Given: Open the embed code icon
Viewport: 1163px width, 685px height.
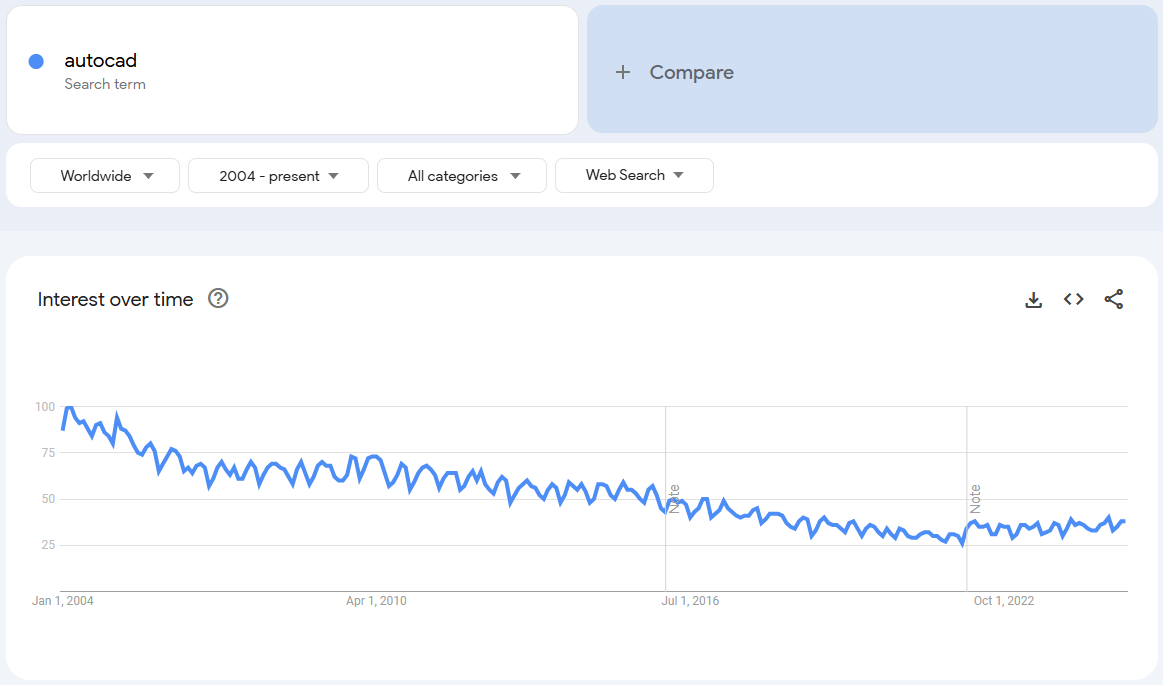Looking at the screenshot, I should coord(1073,299).
